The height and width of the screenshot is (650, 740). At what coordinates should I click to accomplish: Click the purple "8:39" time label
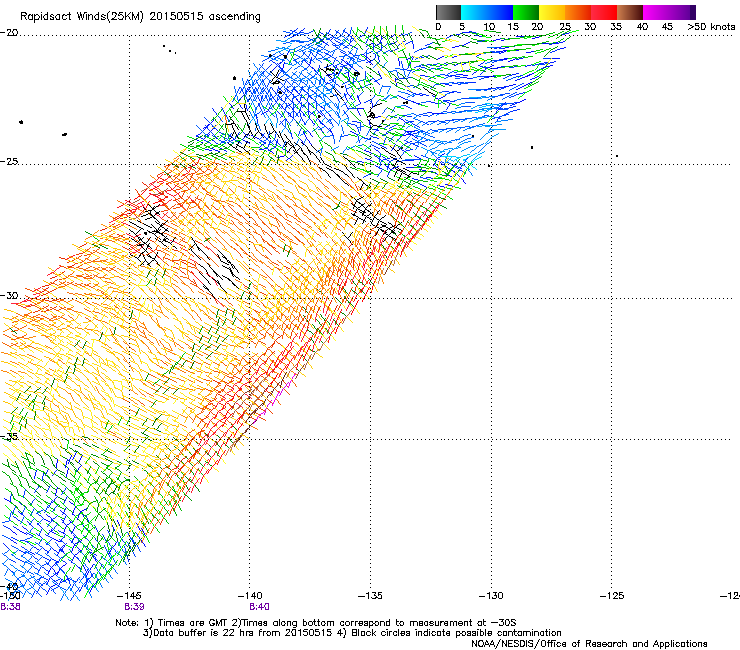pos(135,607)
